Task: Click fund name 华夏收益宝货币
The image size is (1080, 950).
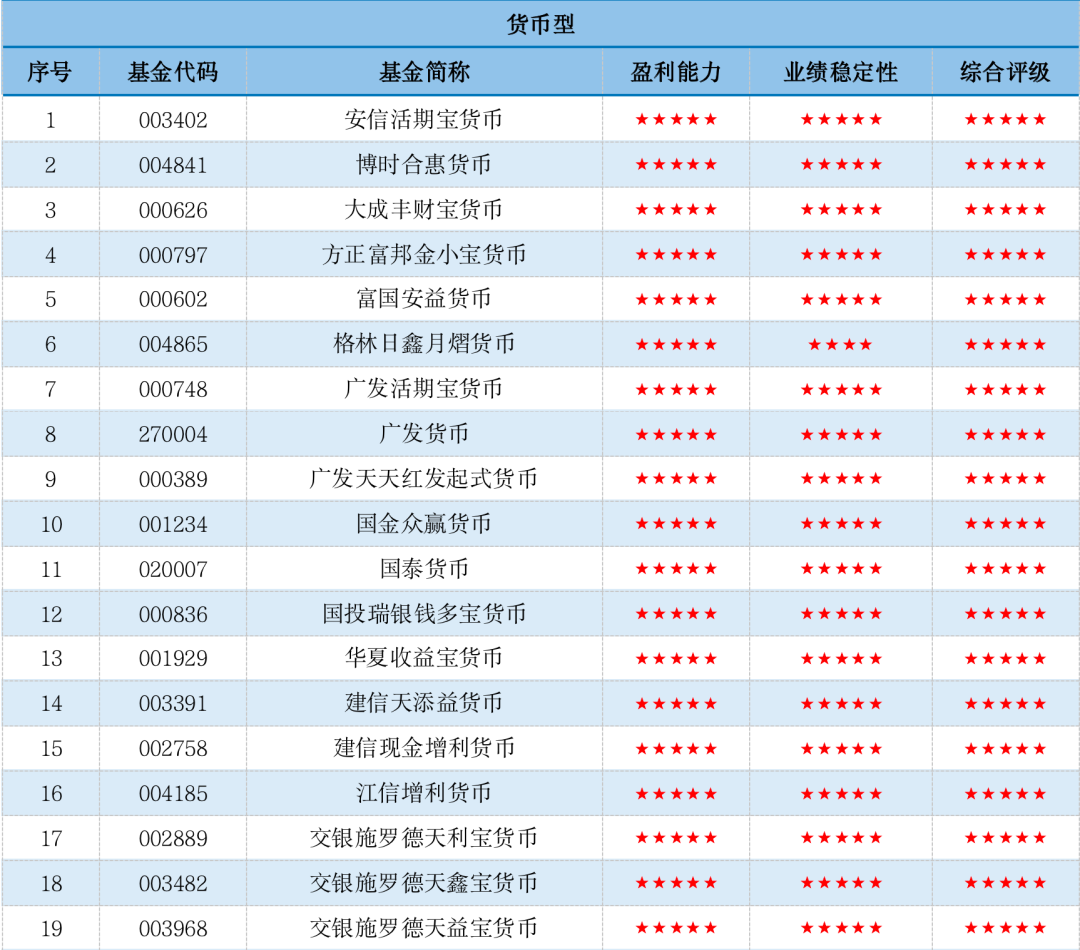Action: [x=424, y=657]
